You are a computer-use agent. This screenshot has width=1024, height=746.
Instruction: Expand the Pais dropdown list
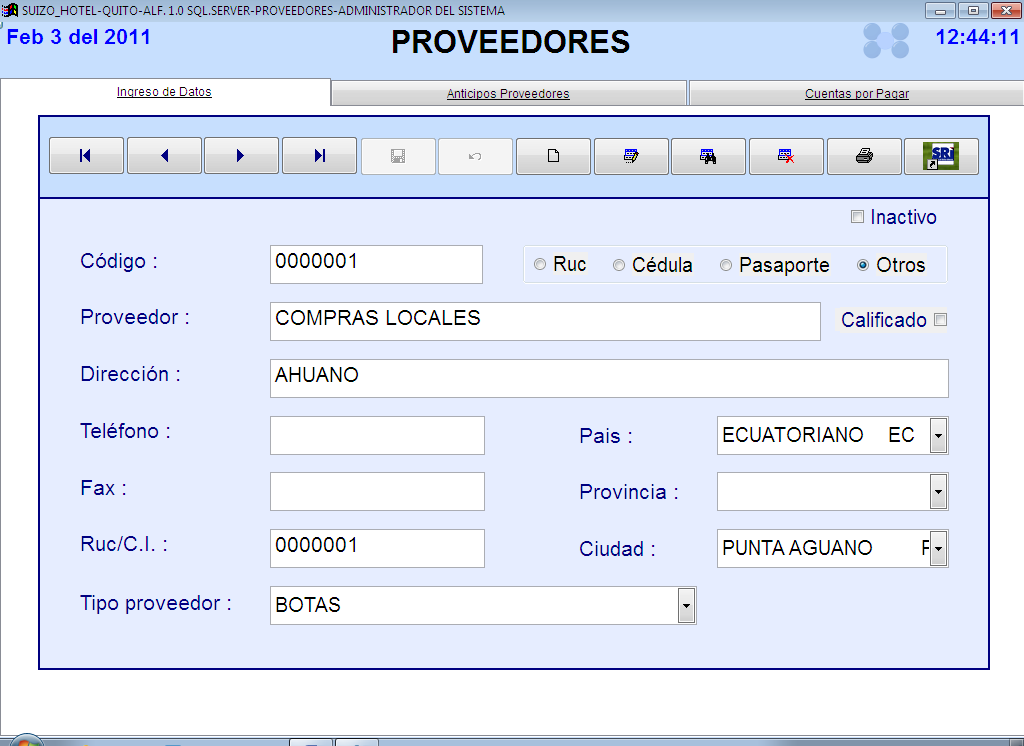tap(938, 436)
